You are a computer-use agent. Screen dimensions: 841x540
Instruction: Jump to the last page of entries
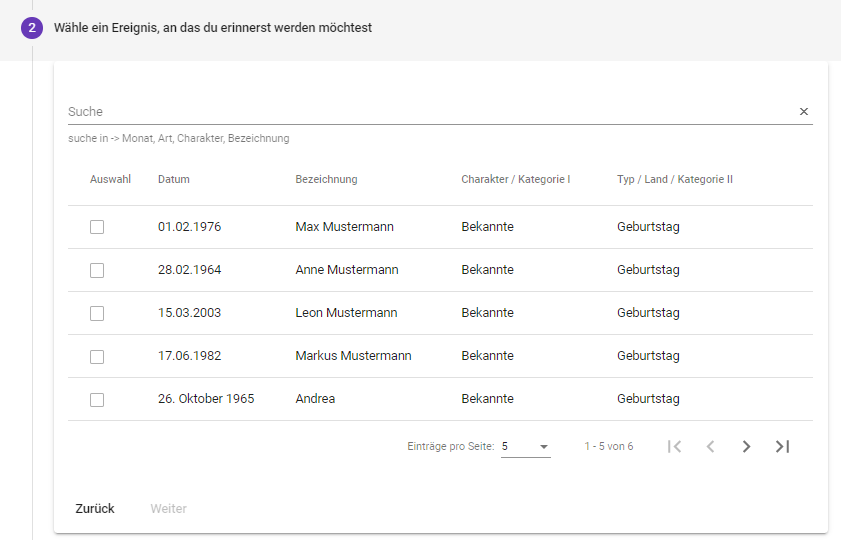[x=782, y=446]
